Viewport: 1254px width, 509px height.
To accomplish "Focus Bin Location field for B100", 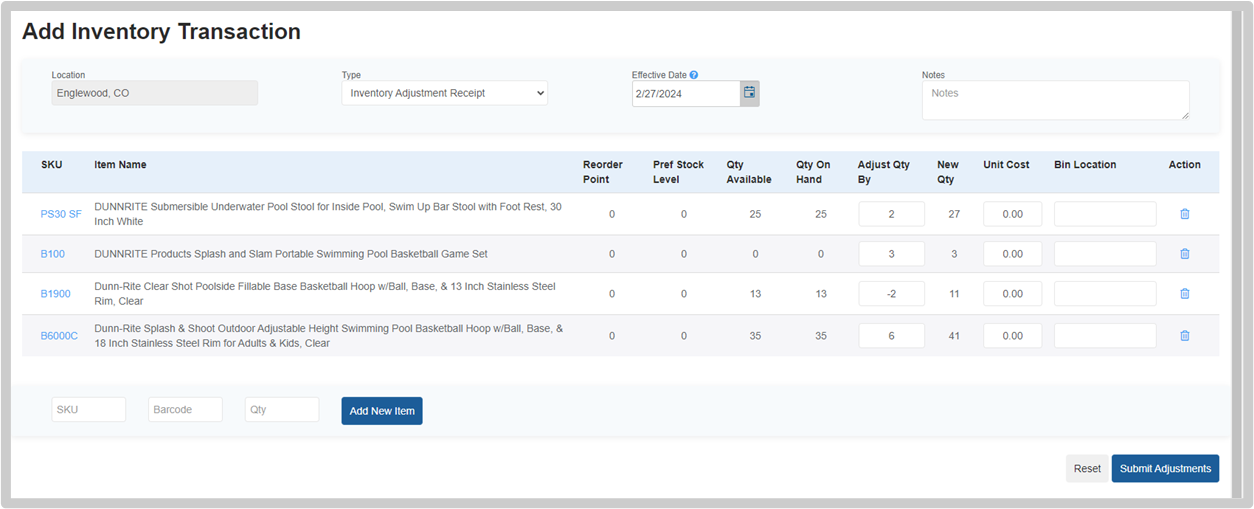I will tap(1105, 254).
